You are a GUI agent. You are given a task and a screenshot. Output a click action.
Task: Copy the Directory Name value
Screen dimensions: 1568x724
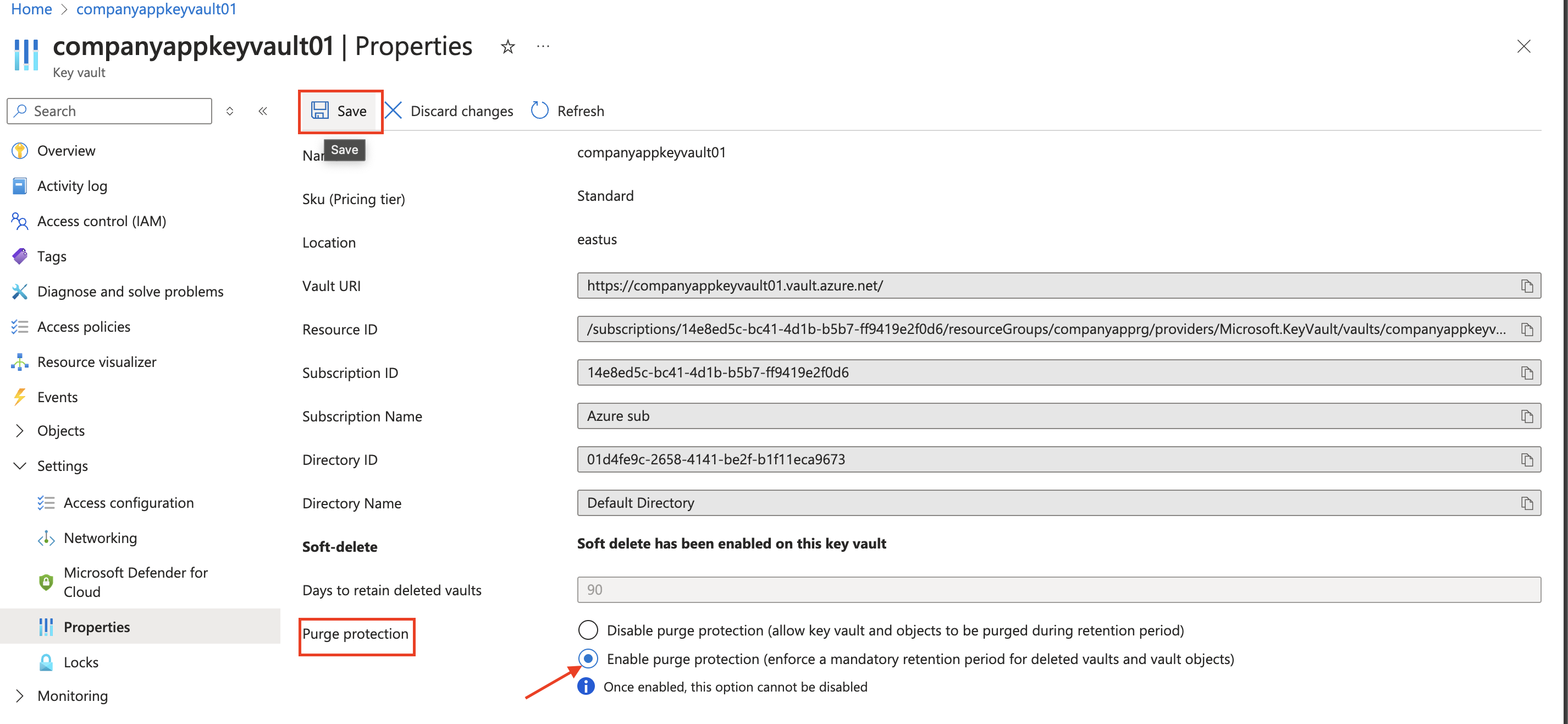[1527, 503]
